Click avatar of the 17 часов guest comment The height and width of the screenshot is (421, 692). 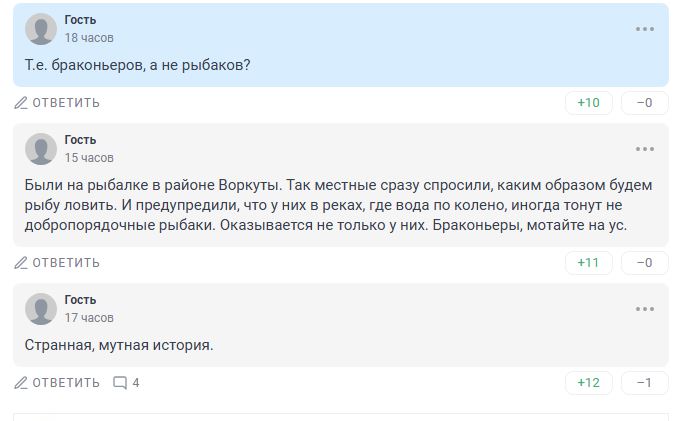tap(41, 309)
